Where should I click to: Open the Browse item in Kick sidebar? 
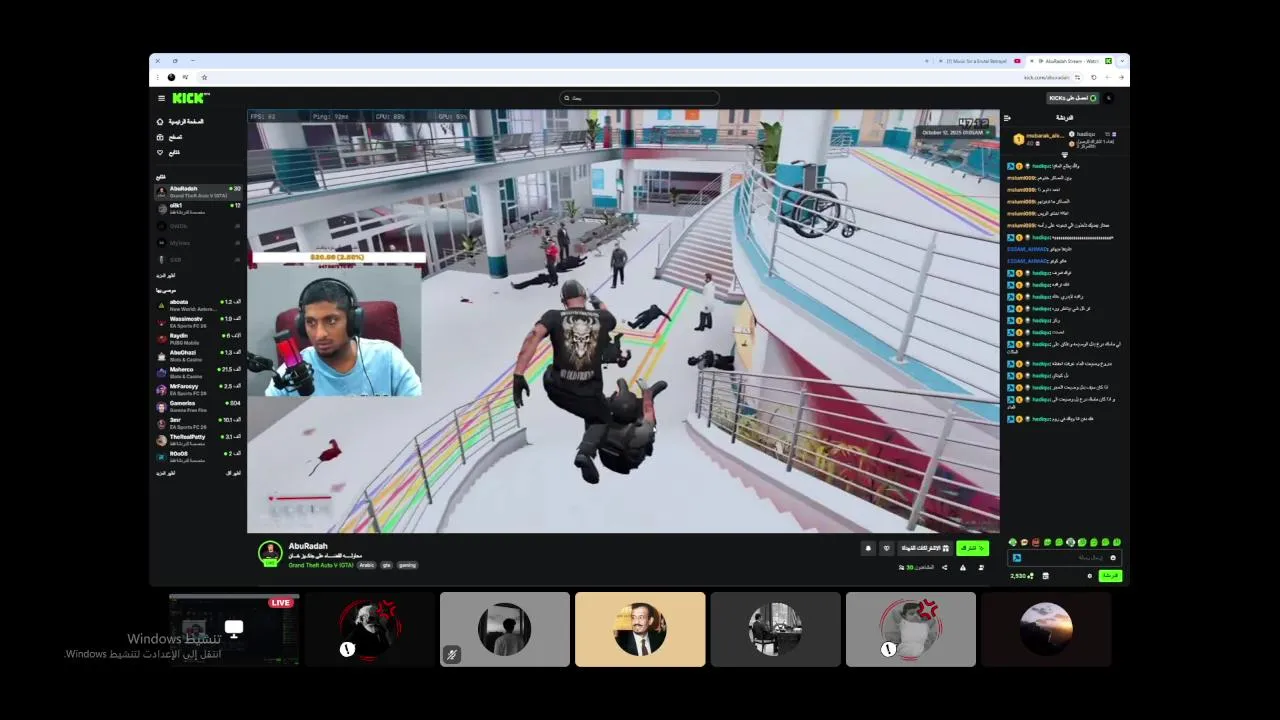(170, 137)
